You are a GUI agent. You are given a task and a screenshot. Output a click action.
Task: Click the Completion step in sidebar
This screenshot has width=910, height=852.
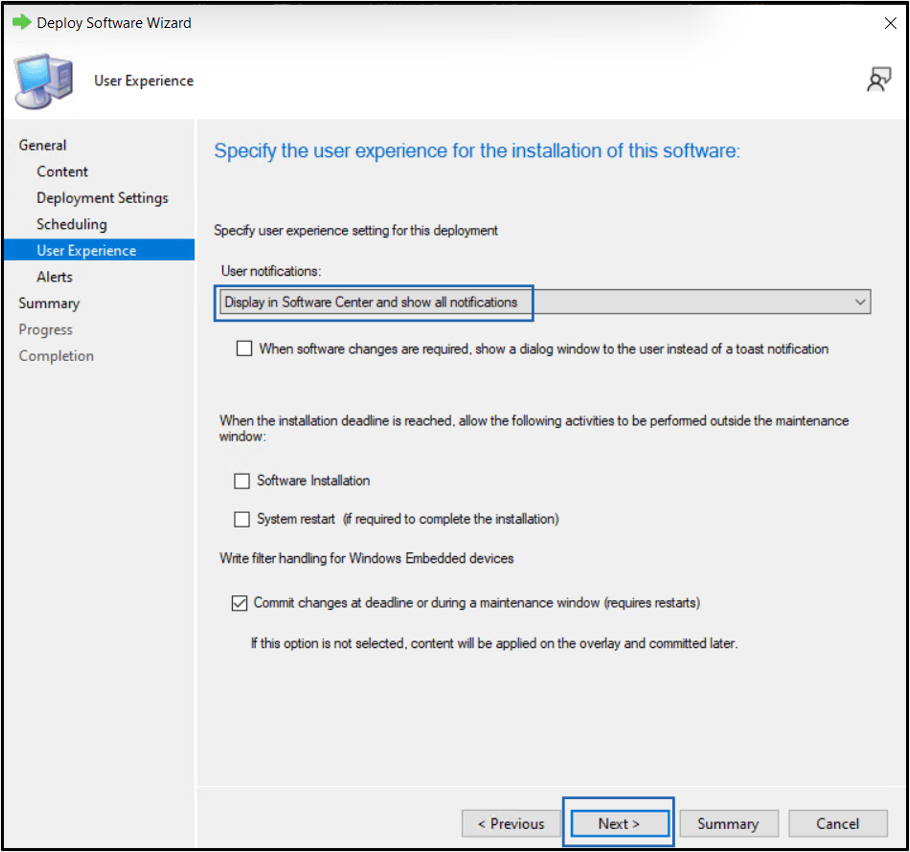tap(56, 356)
